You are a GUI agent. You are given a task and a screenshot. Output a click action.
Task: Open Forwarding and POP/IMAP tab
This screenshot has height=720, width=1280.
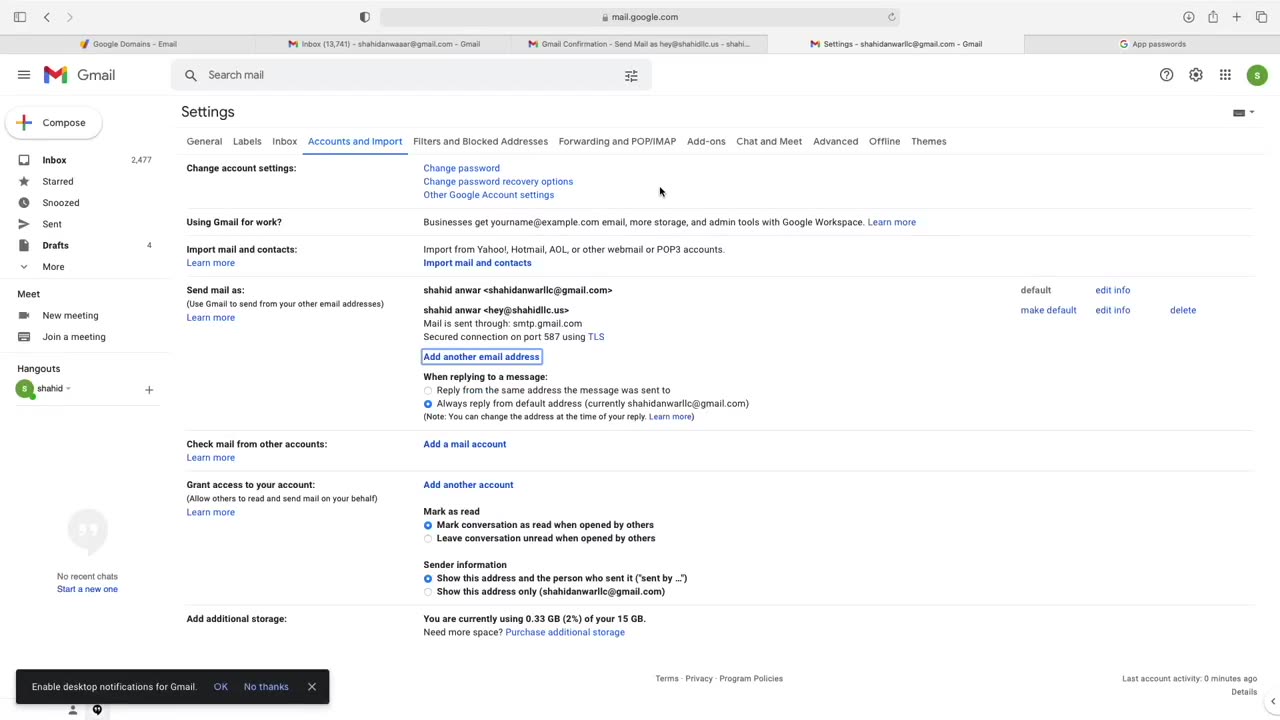pyautogui.click(x=617, y=141)
